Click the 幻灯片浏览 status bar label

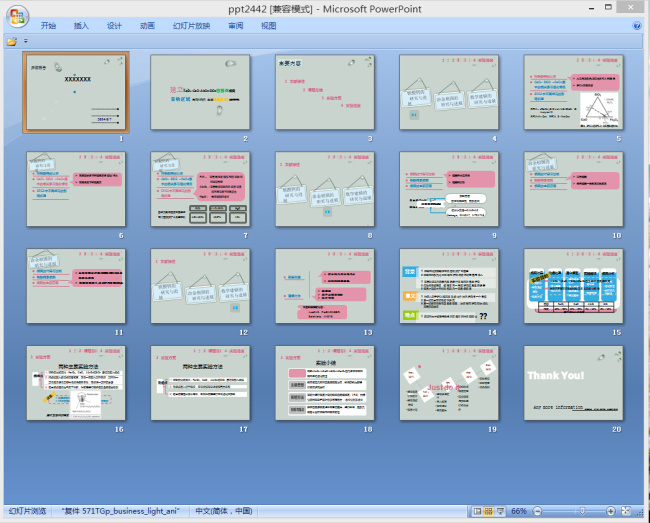click(x=27, y=511)
